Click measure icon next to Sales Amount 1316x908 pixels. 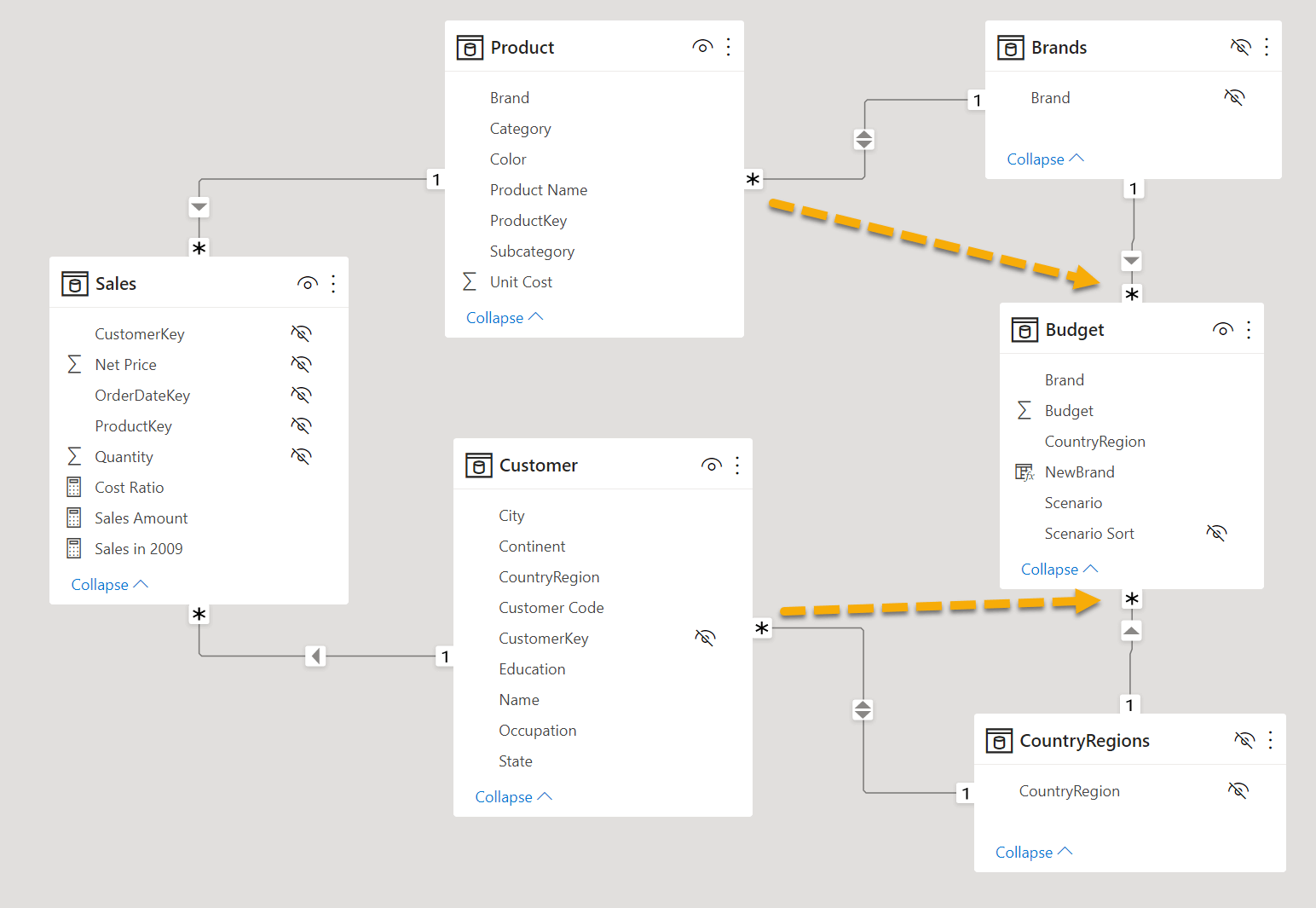click(74, 518)
